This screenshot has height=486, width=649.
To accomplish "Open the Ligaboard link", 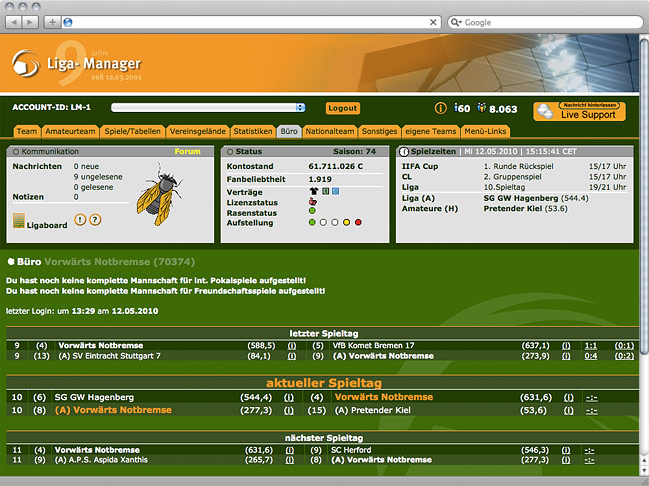I will [x=47, y=225].
